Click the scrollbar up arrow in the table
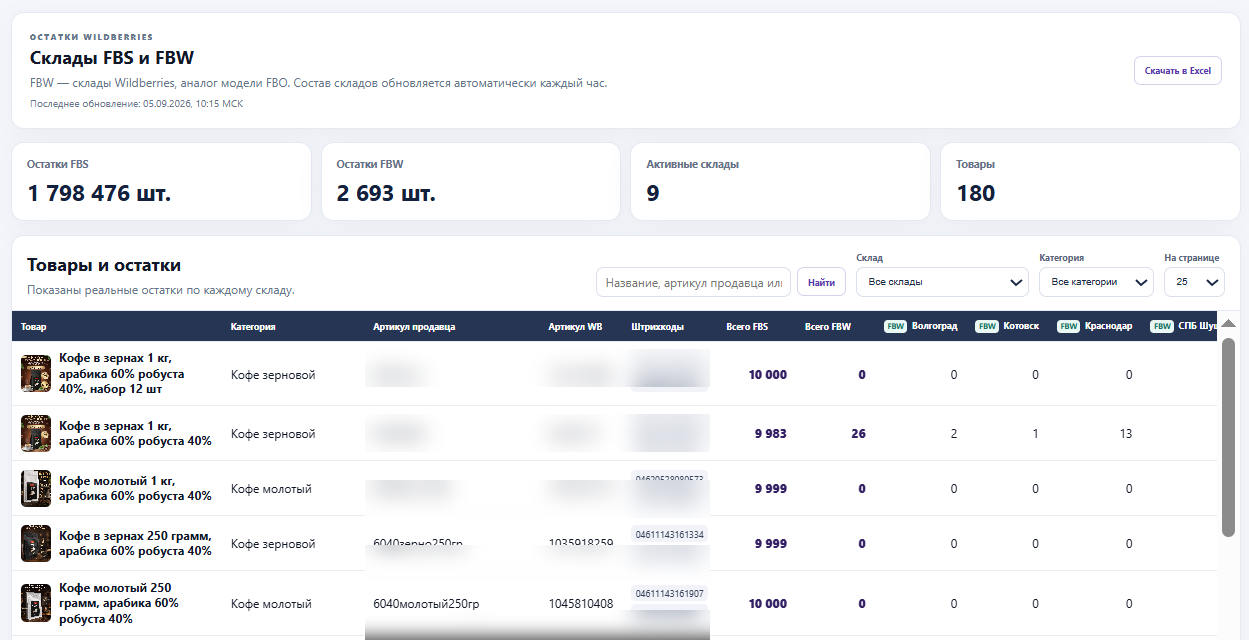The width and height of the screenshot is (1249, 640). (x=1228, y=324)
